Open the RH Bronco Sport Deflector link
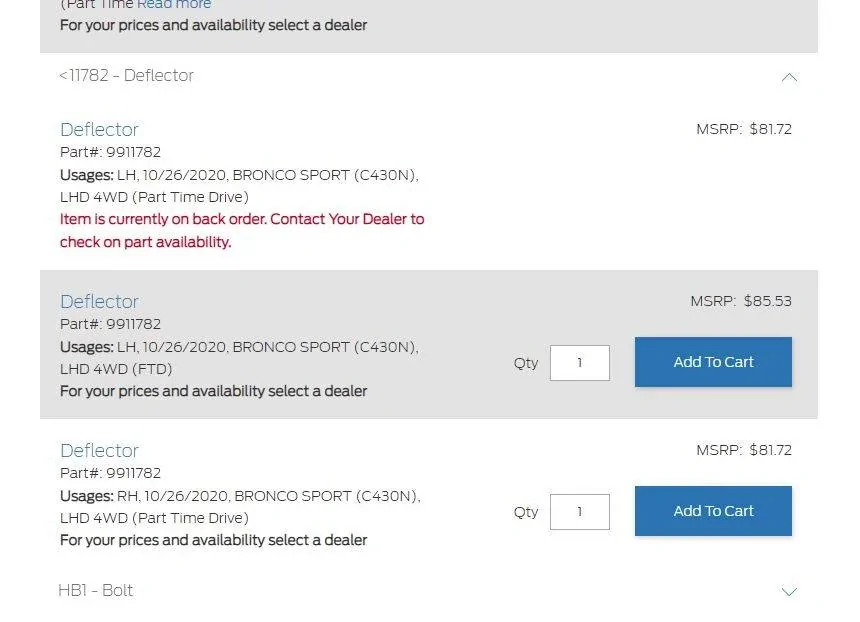This screenshot has width=860, height=622. [x=99, y=450]
